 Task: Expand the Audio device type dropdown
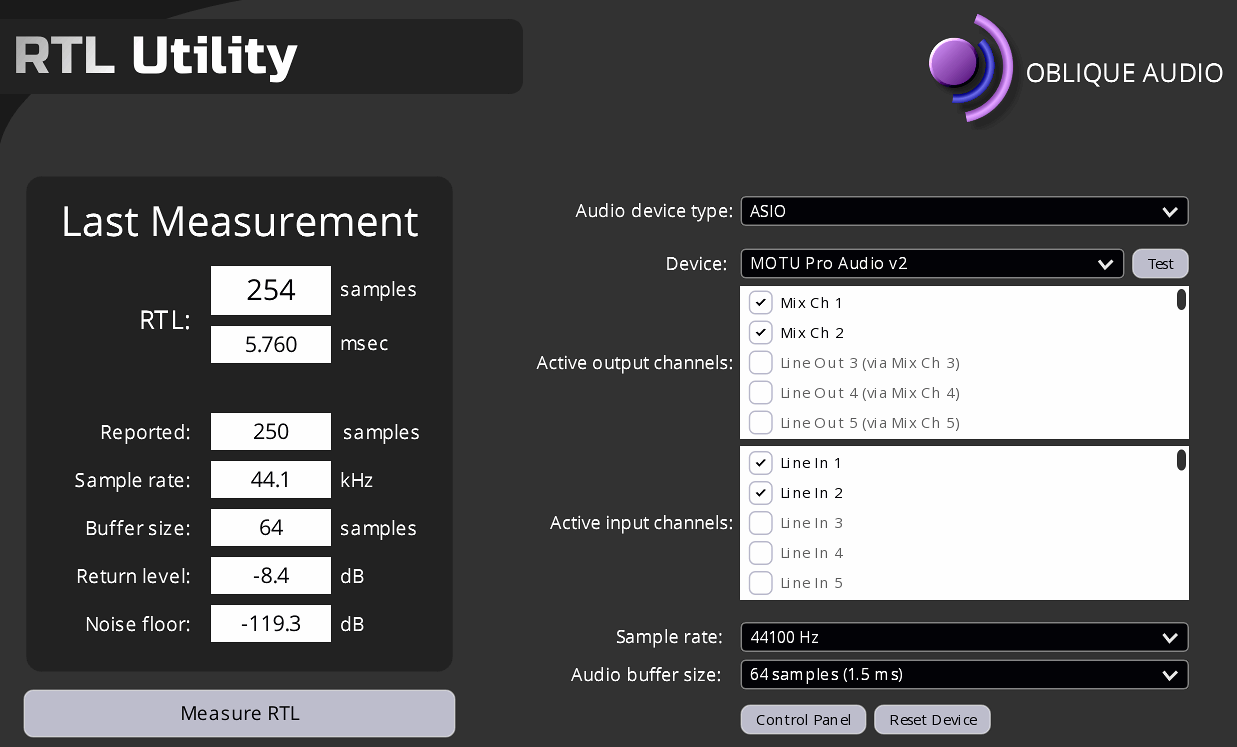coord(963,212)
